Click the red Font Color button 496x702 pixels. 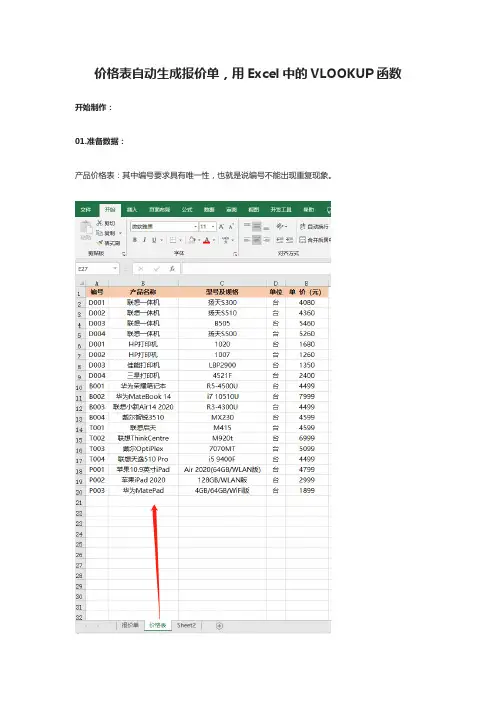point(206,240)
